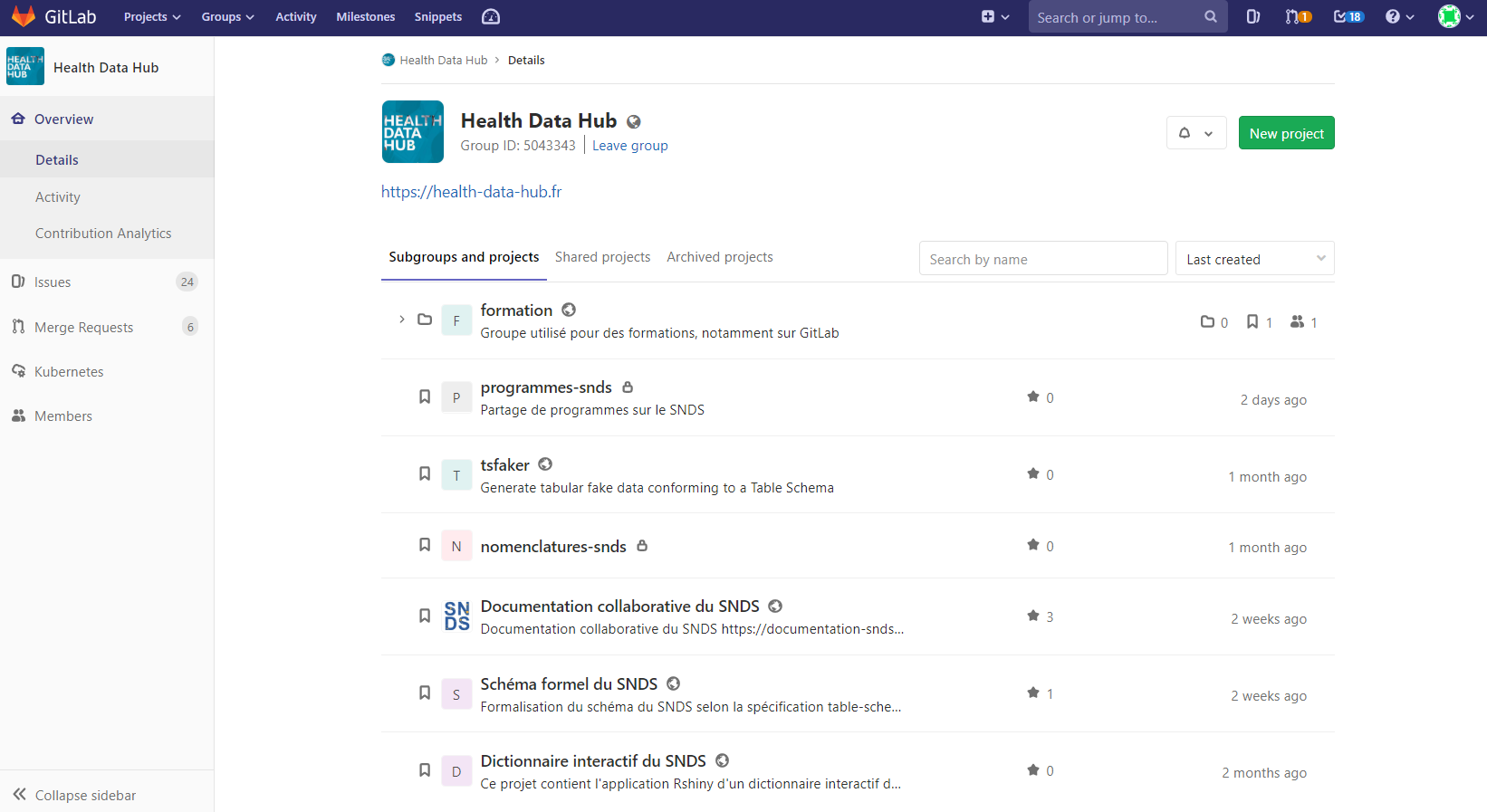Click the Health Data Hub breadcrumb link

coord(443,61)
